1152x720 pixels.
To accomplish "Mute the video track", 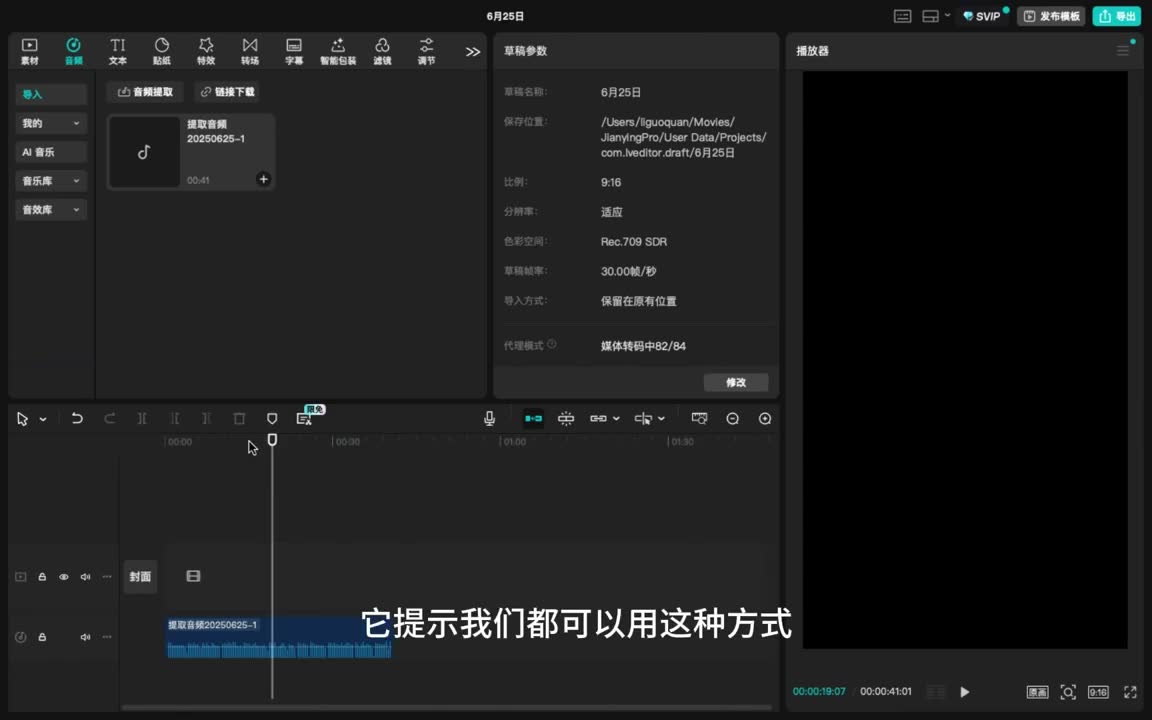I will [85, 577].
